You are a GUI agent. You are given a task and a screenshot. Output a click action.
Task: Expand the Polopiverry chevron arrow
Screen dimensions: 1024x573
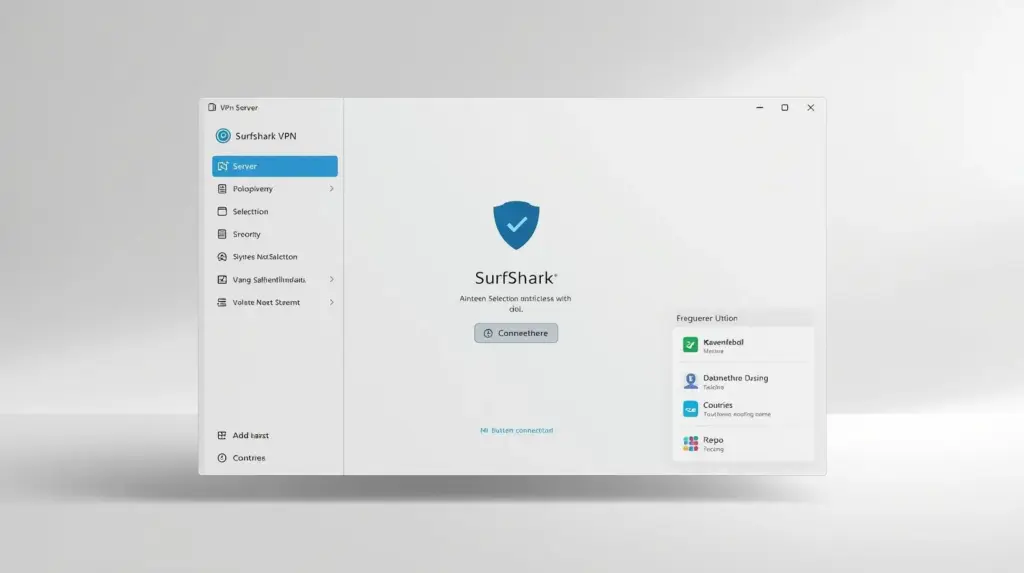click(332, 189)
